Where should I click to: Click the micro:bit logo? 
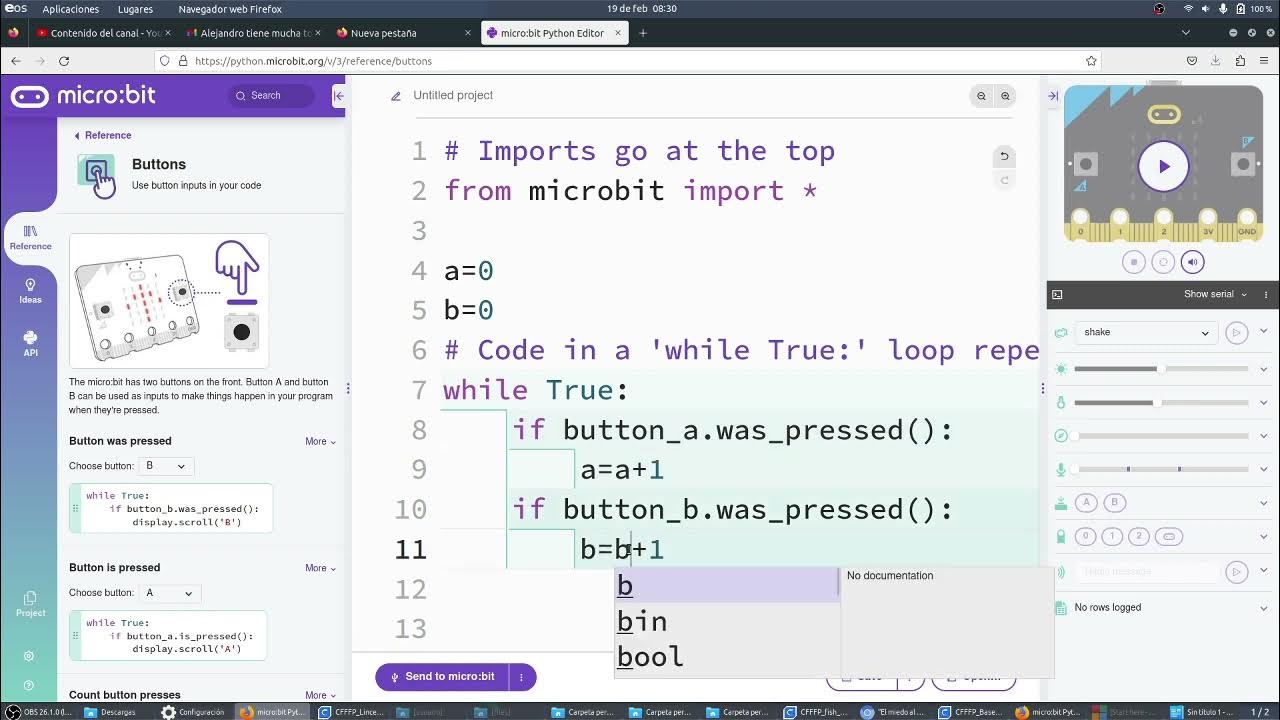(83, 96)
